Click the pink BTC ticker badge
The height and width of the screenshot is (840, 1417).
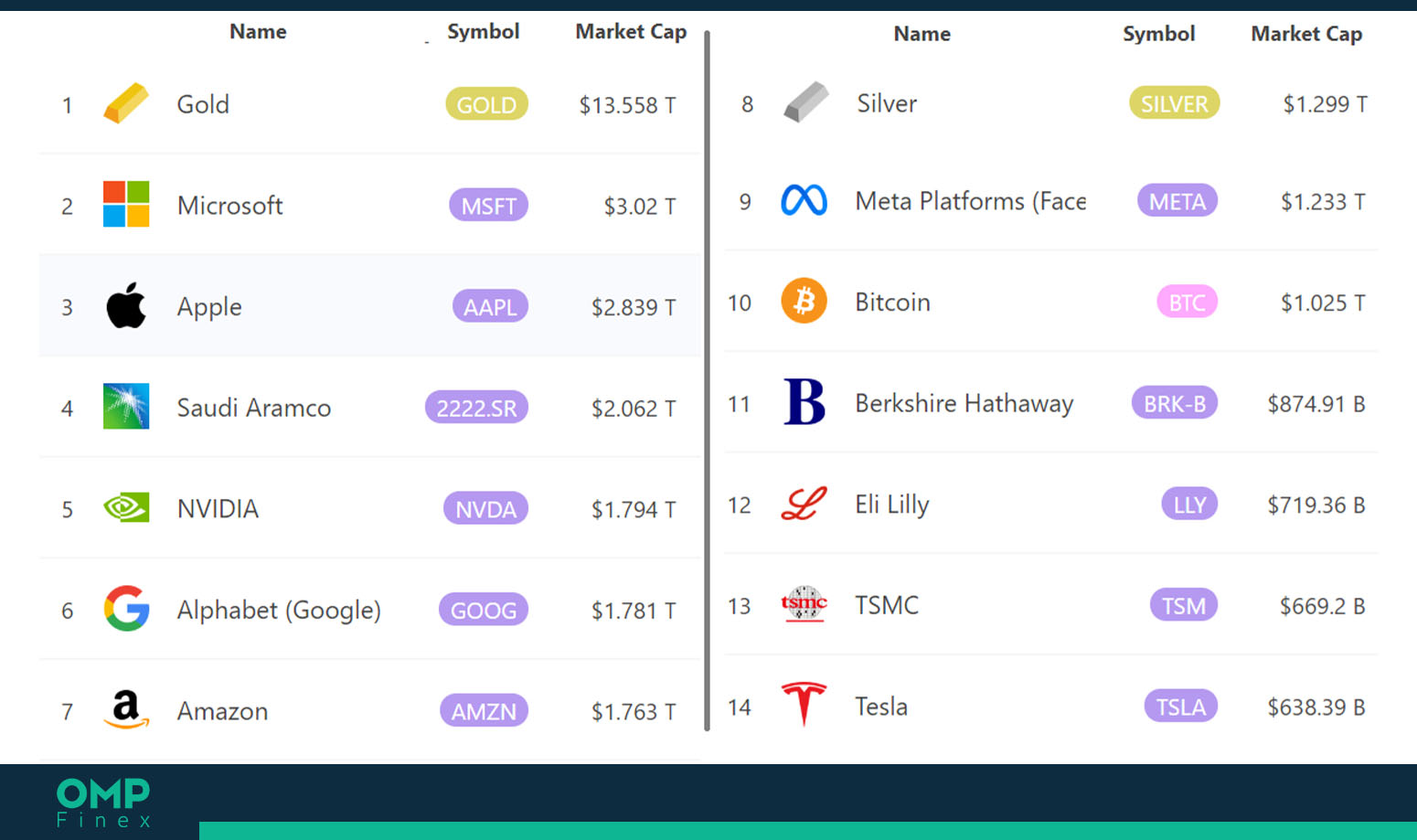pyautogui.click(x=1187, y=302)
